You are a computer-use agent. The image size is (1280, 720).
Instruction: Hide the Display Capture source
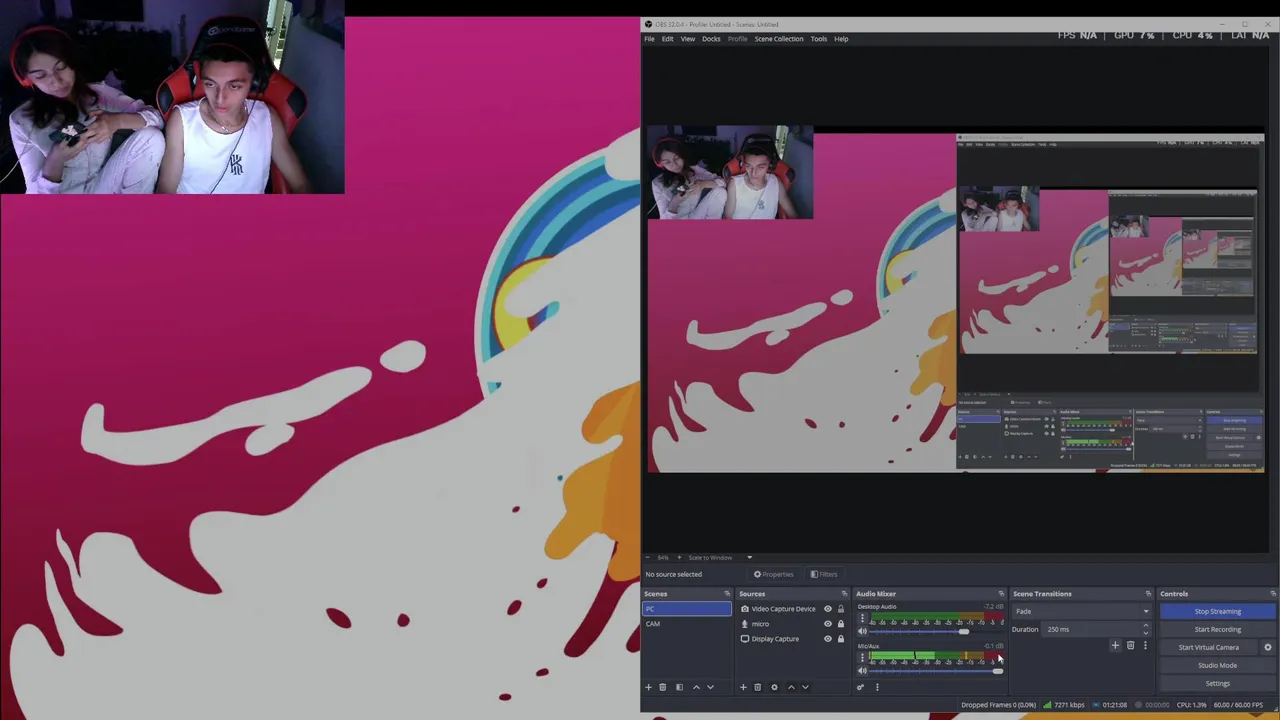[827, 639]
